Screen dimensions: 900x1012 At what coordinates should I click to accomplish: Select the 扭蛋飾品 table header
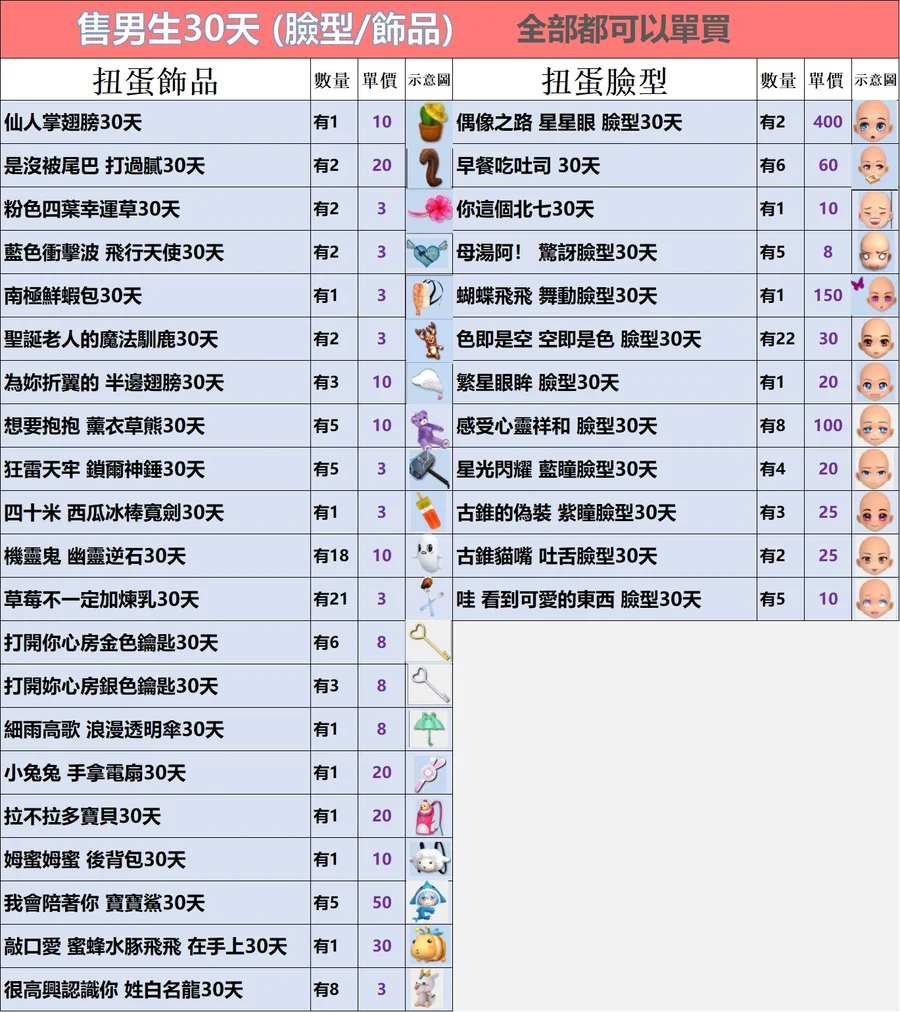155,79
